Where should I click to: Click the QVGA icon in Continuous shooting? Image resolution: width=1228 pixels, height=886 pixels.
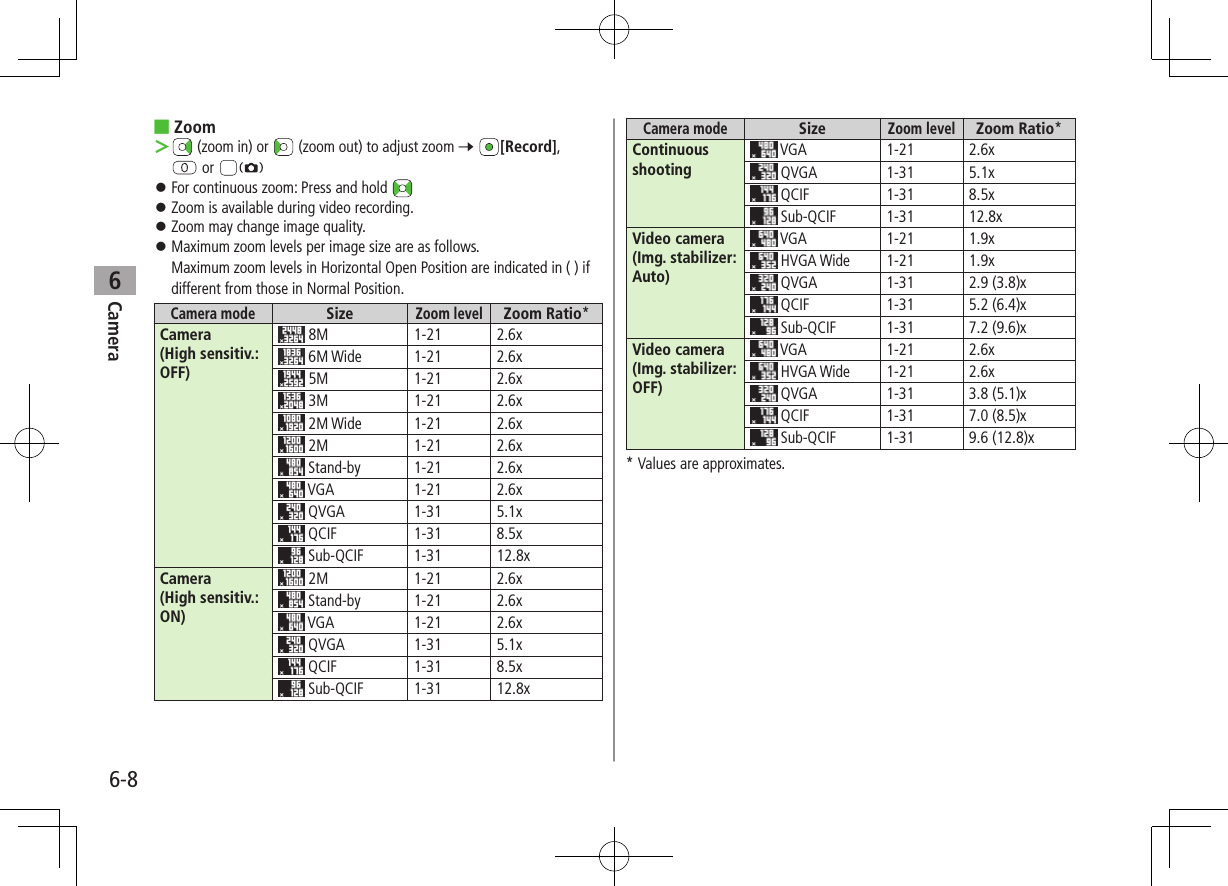click(x=763, y=172)
